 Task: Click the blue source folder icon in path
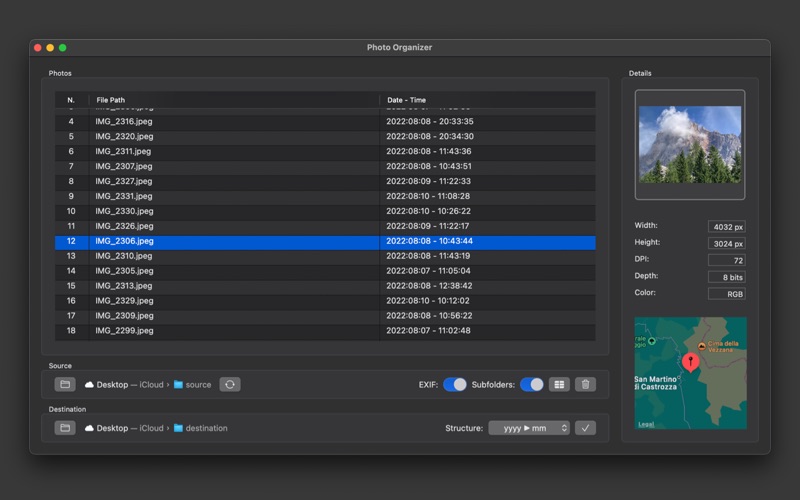[178, 385]
